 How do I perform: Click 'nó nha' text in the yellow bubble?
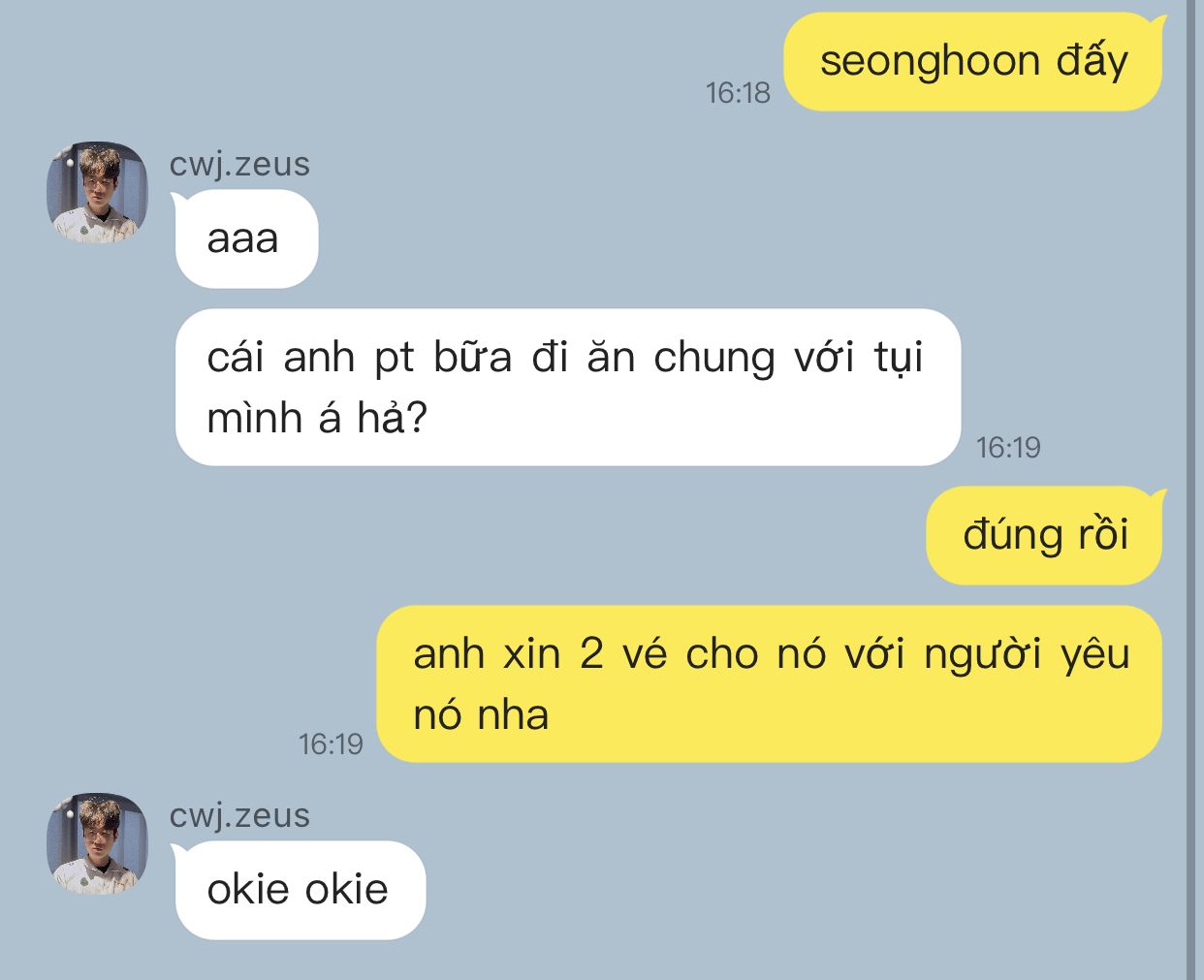(481, 715)
